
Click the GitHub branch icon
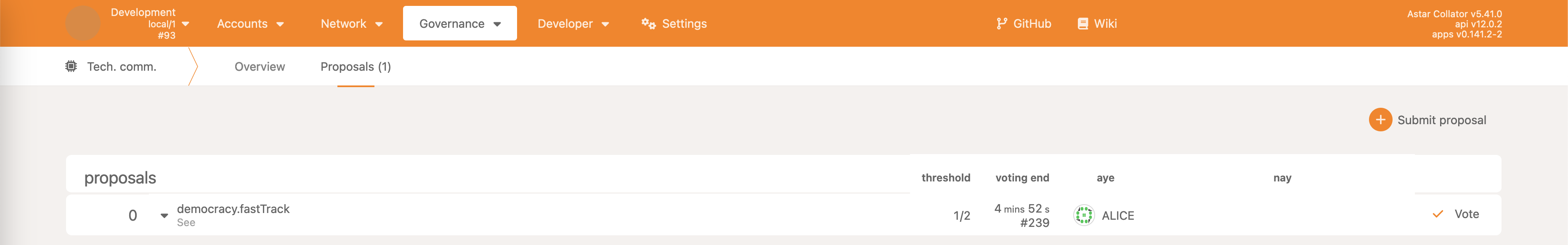coord(1001,24)
